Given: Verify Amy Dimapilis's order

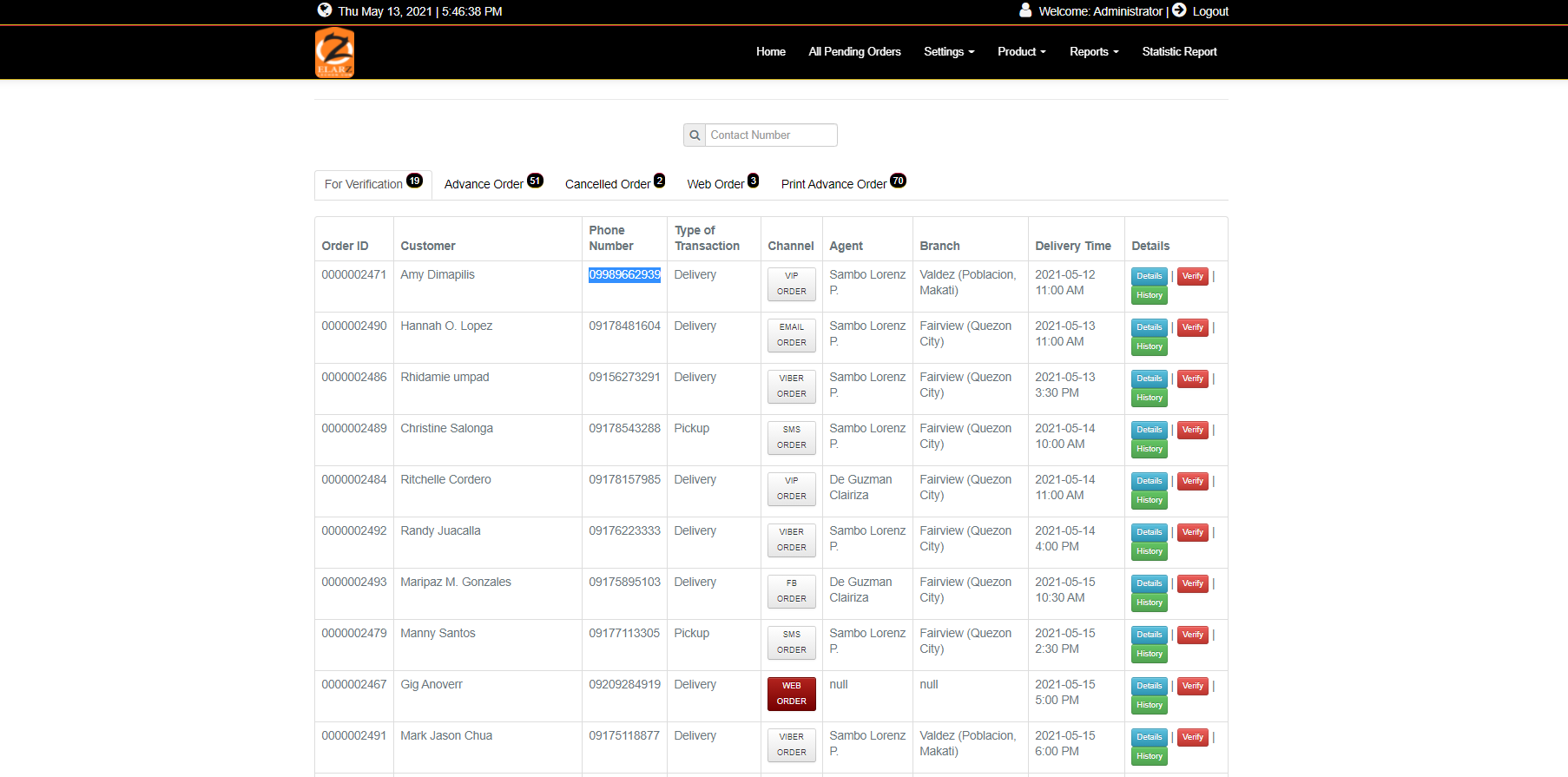Looking at the screenshot, I should (1192, 277).
